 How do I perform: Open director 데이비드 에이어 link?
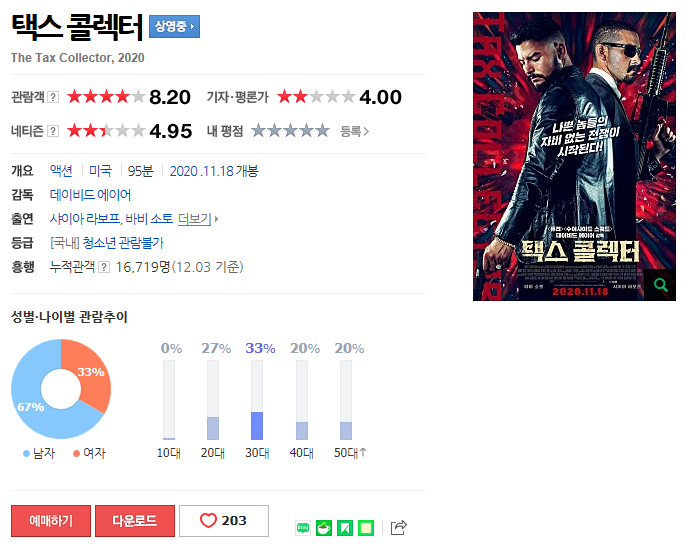click(91, 195)
